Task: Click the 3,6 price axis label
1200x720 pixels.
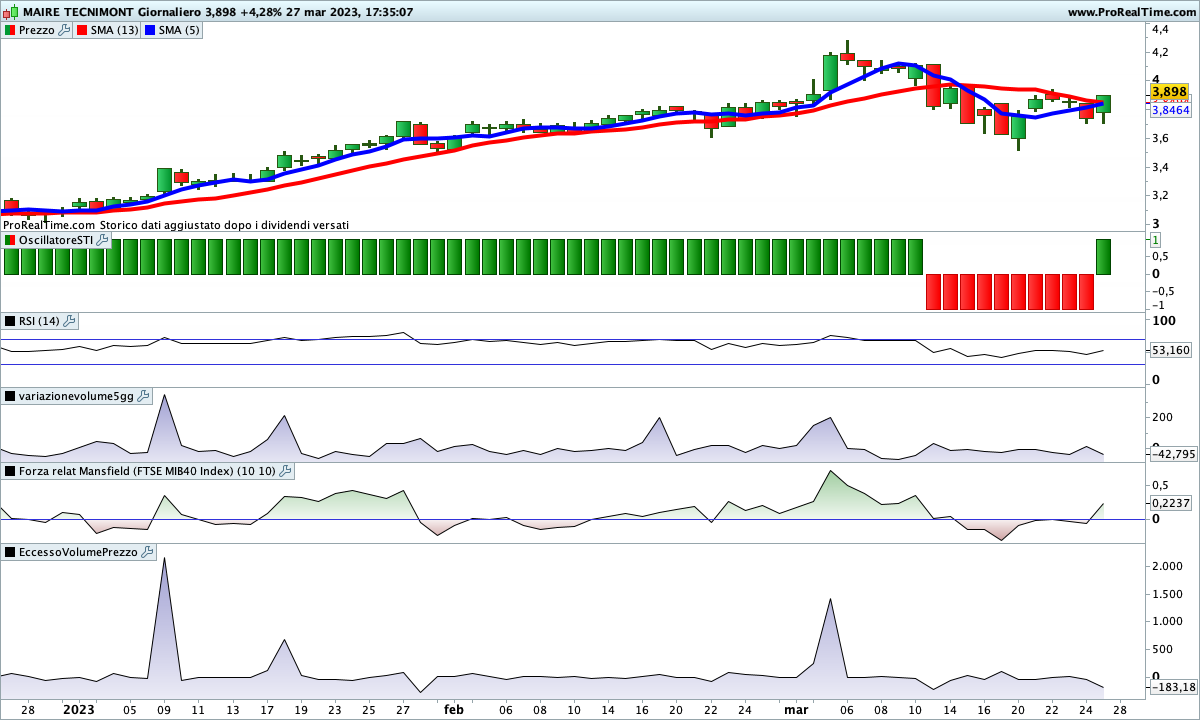Action: [1160, 138]
